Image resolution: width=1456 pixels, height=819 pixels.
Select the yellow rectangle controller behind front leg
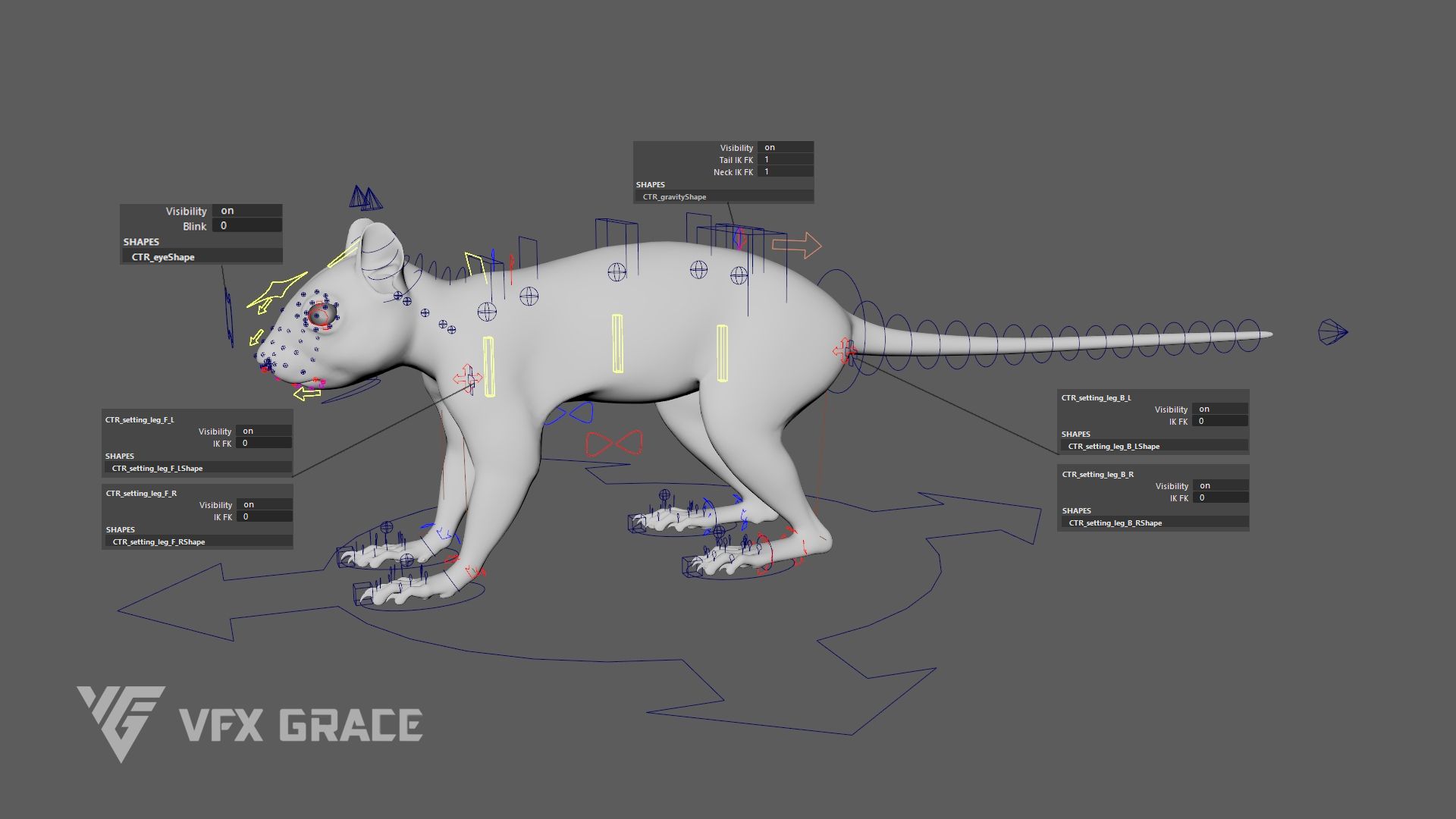488,367
